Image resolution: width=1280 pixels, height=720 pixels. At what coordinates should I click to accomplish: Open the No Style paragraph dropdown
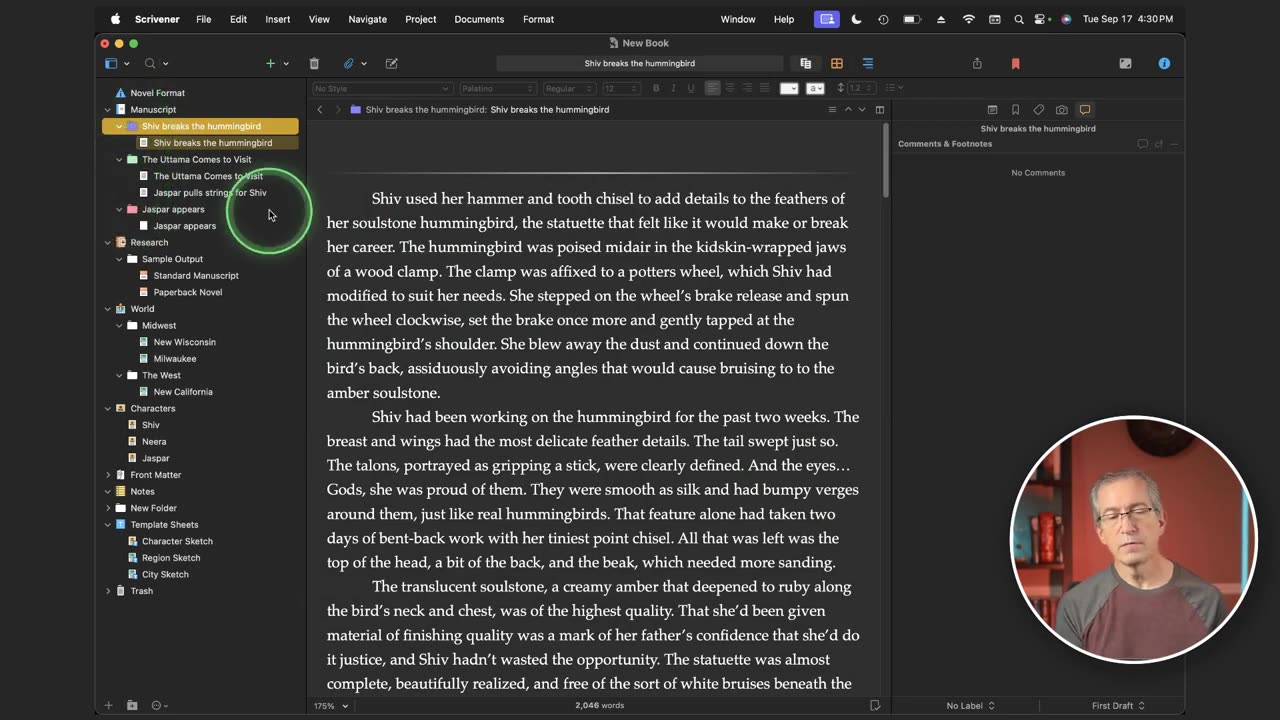coord(382,88)
